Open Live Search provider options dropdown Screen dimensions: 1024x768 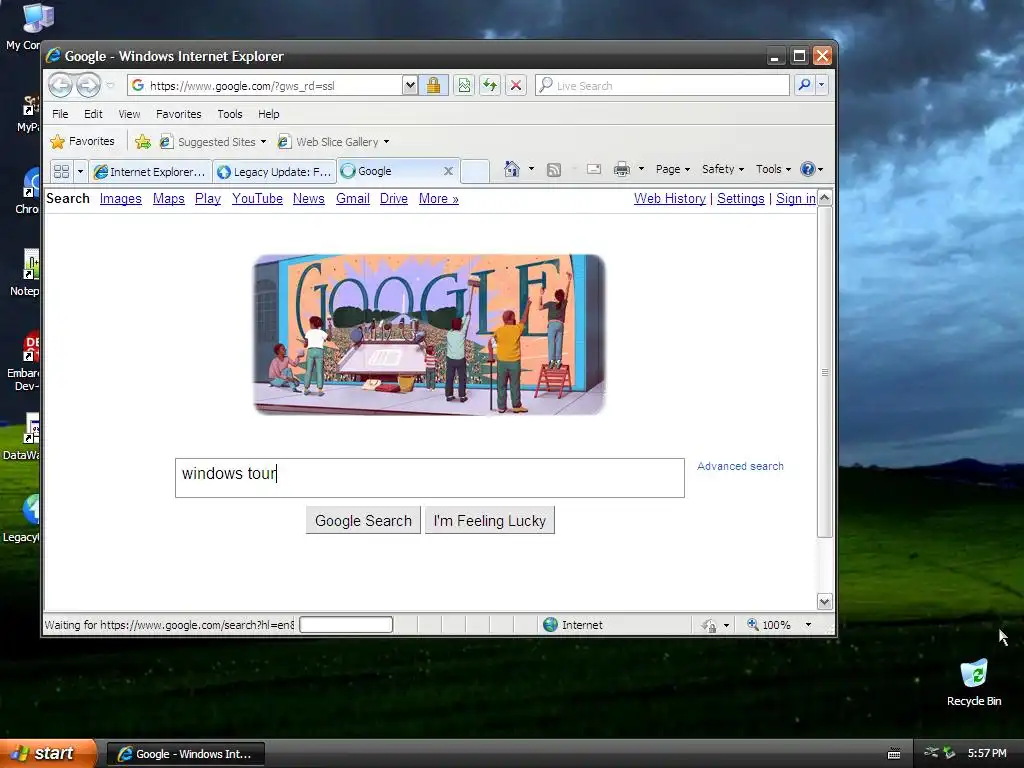tap(822, 85)
